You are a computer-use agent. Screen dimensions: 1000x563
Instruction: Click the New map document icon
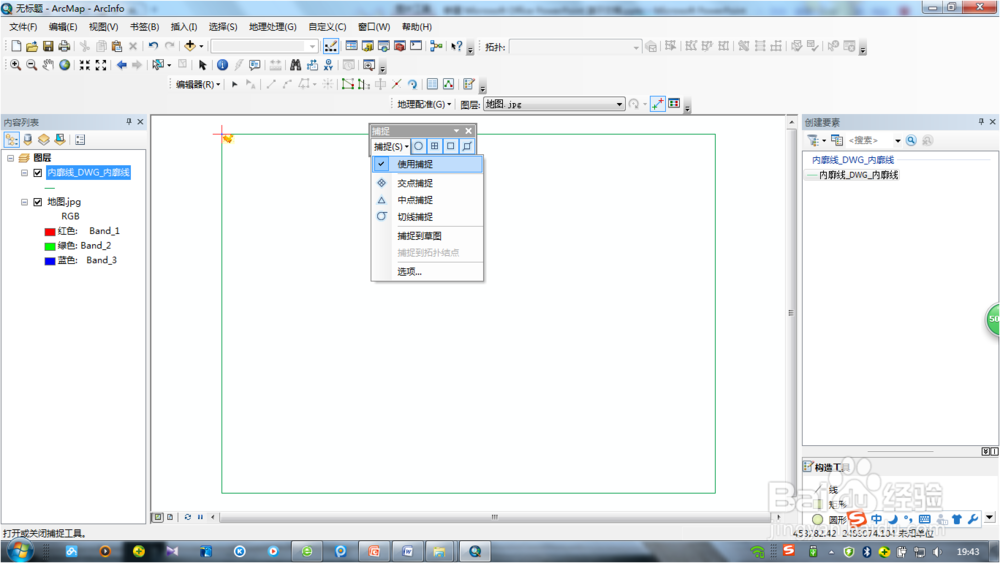[x=16, y=46]
